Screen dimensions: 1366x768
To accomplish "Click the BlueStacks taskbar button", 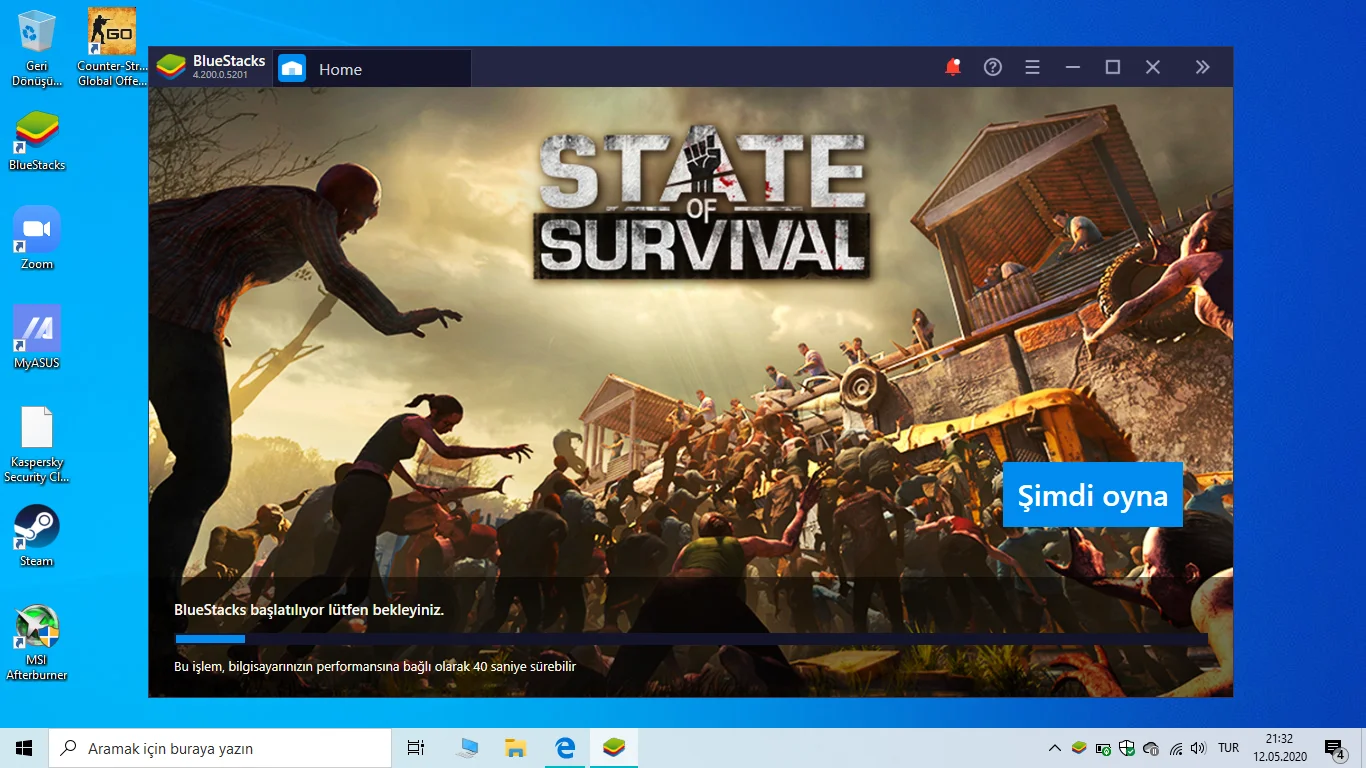I will [x=614, y=748].
